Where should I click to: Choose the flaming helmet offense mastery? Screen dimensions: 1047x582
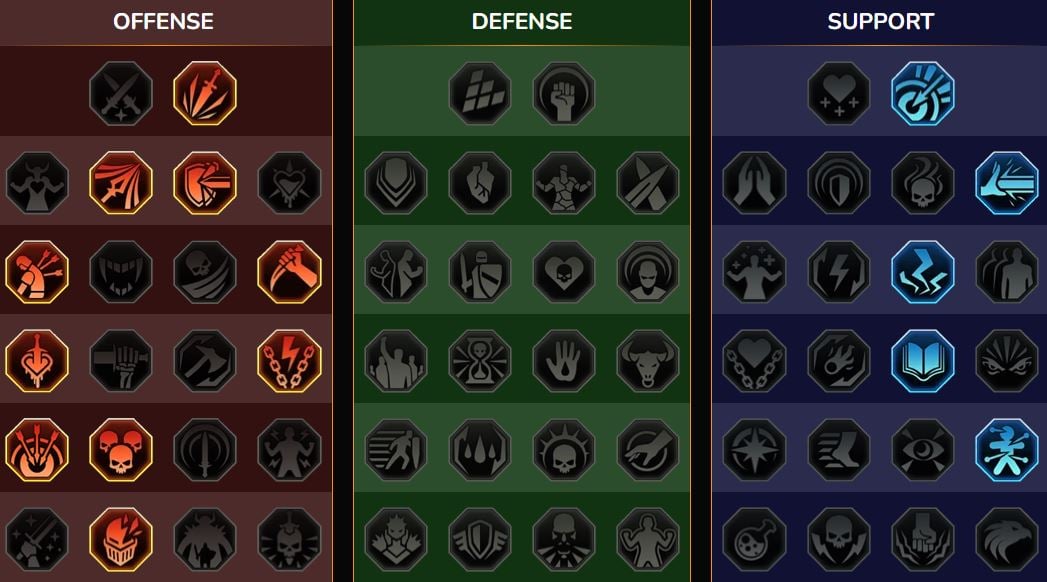(121, 539)
